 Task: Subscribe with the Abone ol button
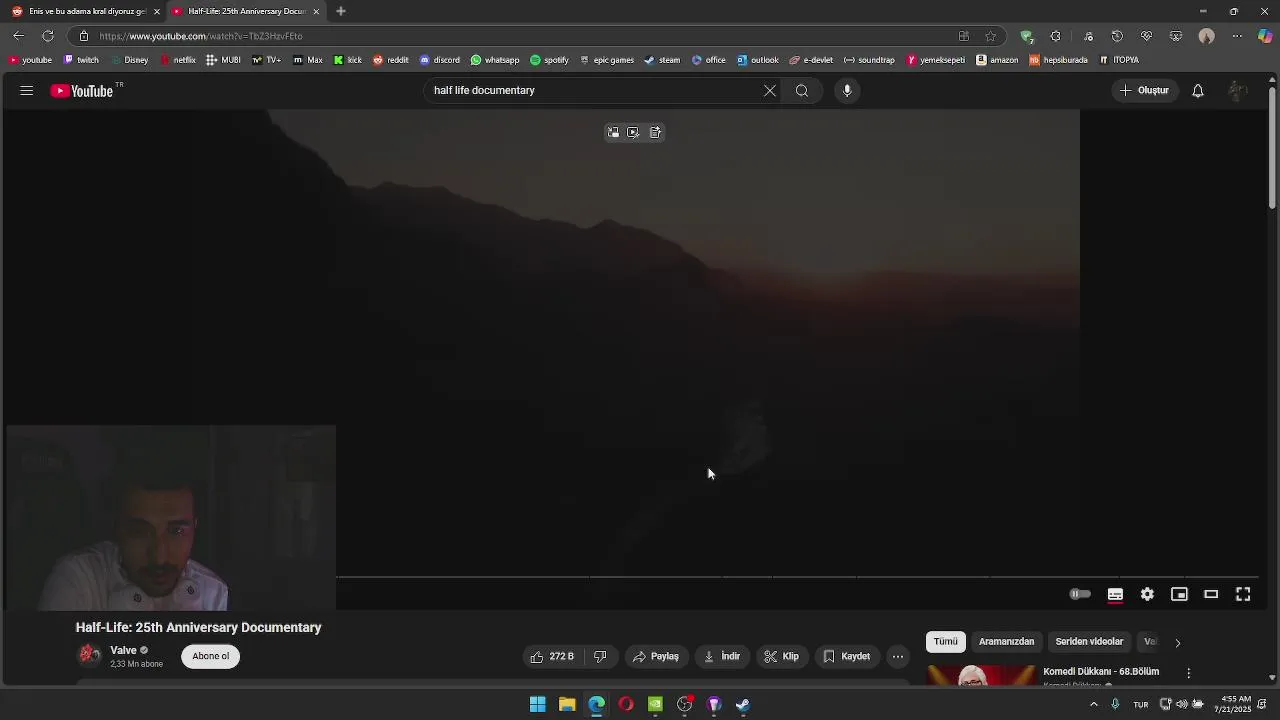tap(211, 657)
